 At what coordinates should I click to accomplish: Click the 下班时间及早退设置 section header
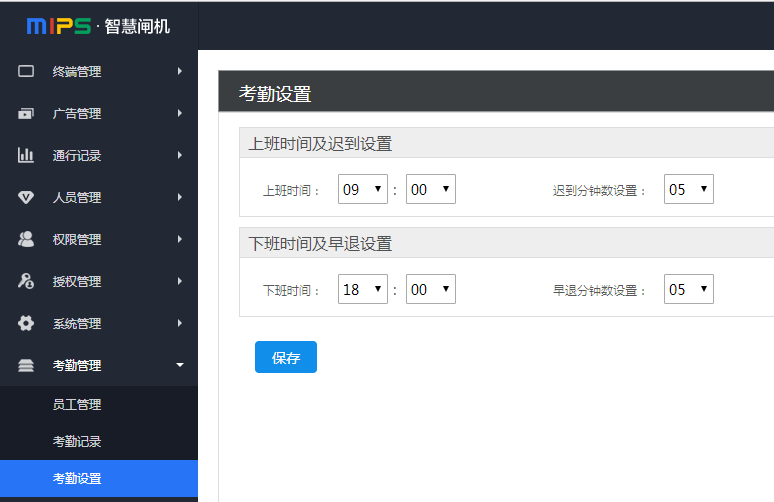pyautogui.click(x=320, y=243)
